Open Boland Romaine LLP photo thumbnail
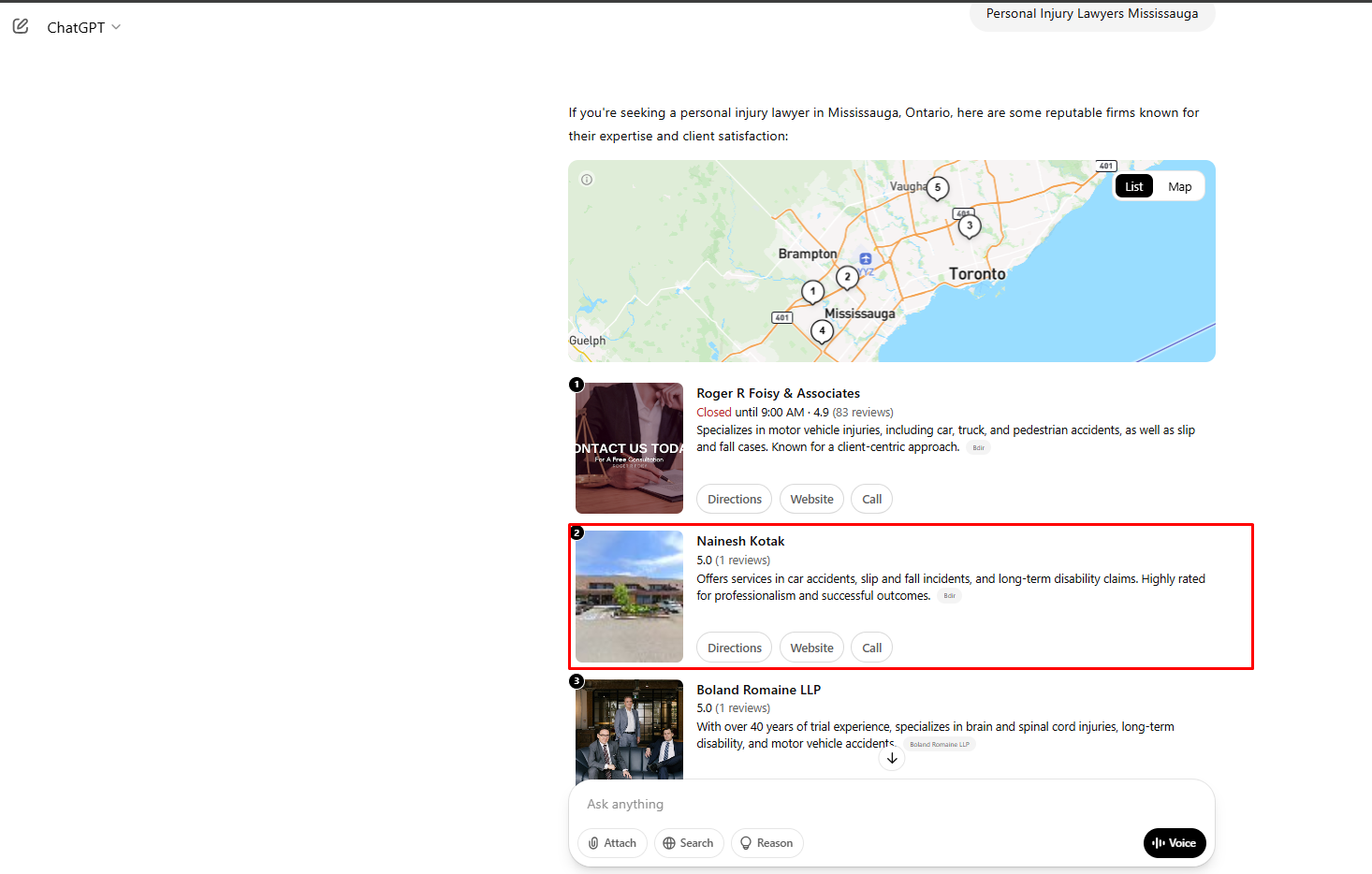Image resolution: width=1372 pixels, height=874 pixels. [x=629, y=730]
